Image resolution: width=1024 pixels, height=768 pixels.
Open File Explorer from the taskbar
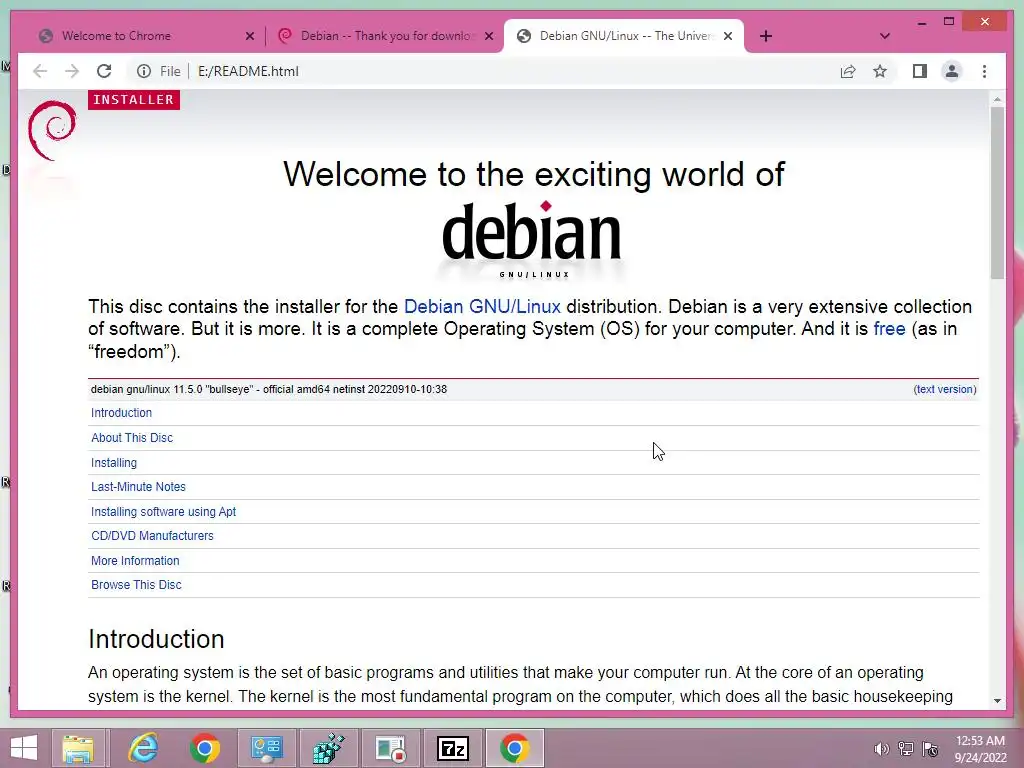tap(78, 748)
